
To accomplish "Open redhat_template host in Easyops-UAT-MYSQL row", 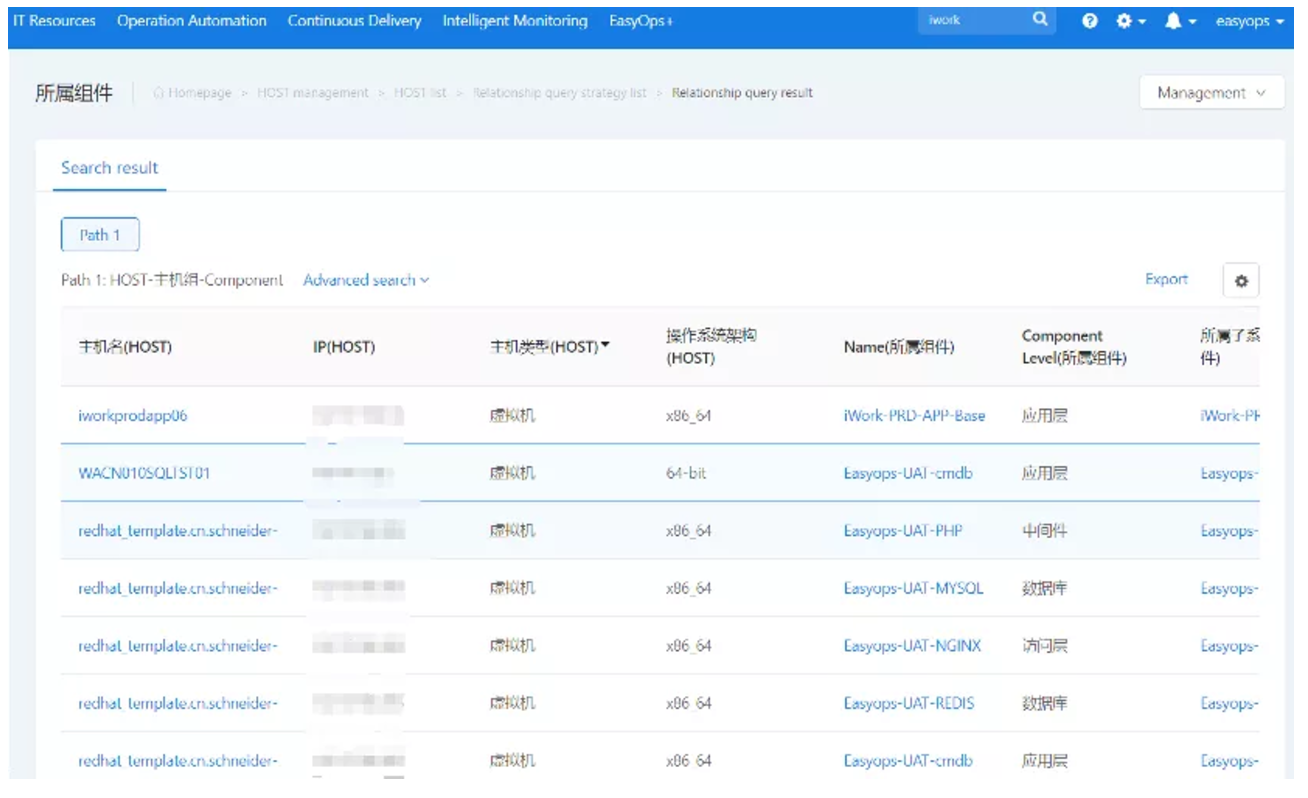I will [x=178, y=589].
